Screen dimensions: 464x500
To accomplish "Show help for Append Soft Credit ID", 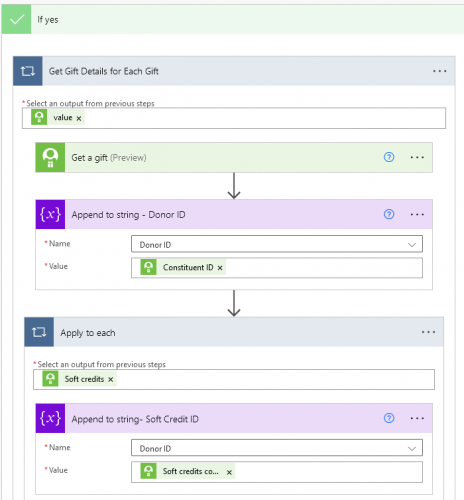I will 389,418.
